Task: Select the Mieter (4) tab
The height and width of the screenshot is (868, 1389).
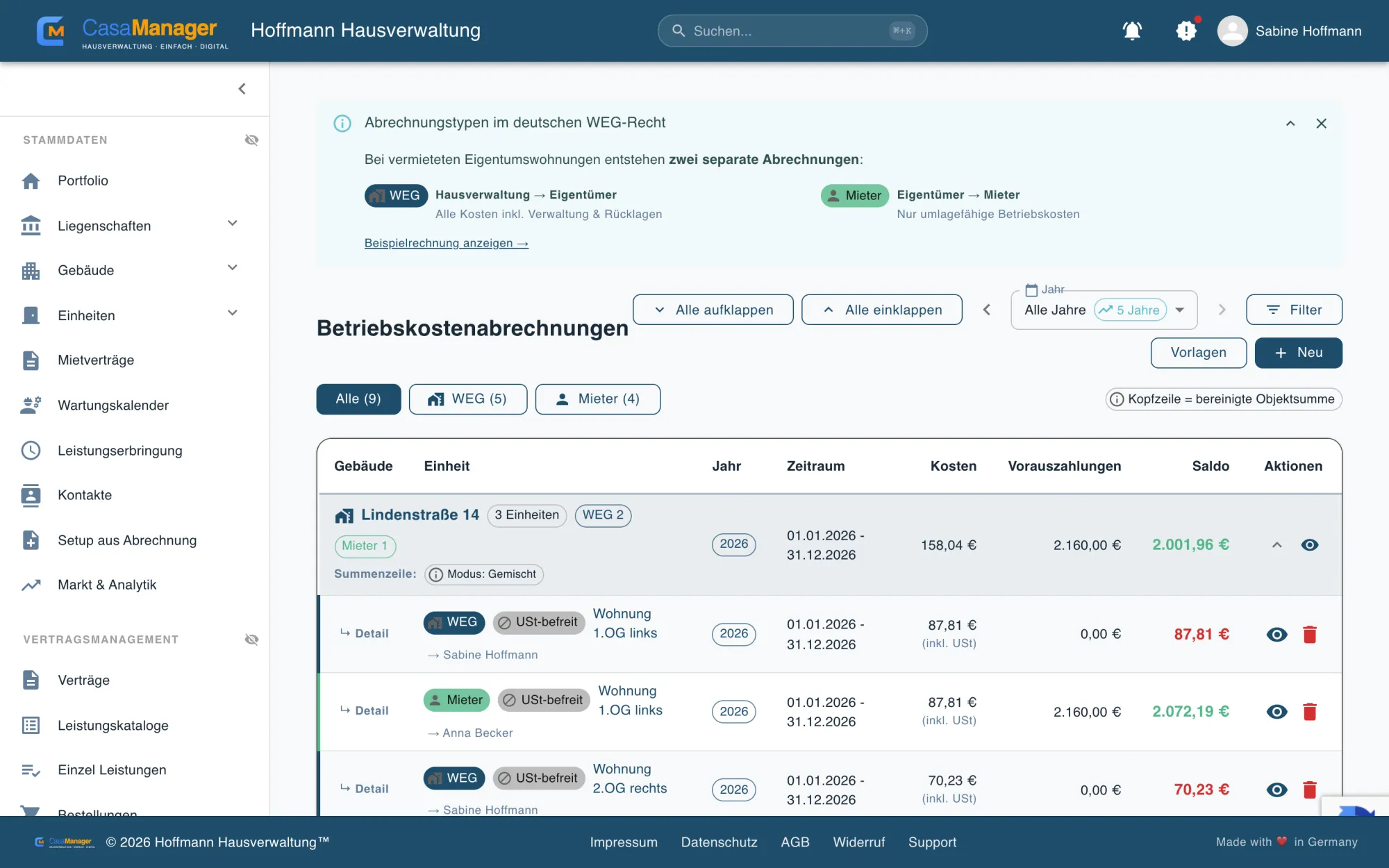Action: coord(598,399)
